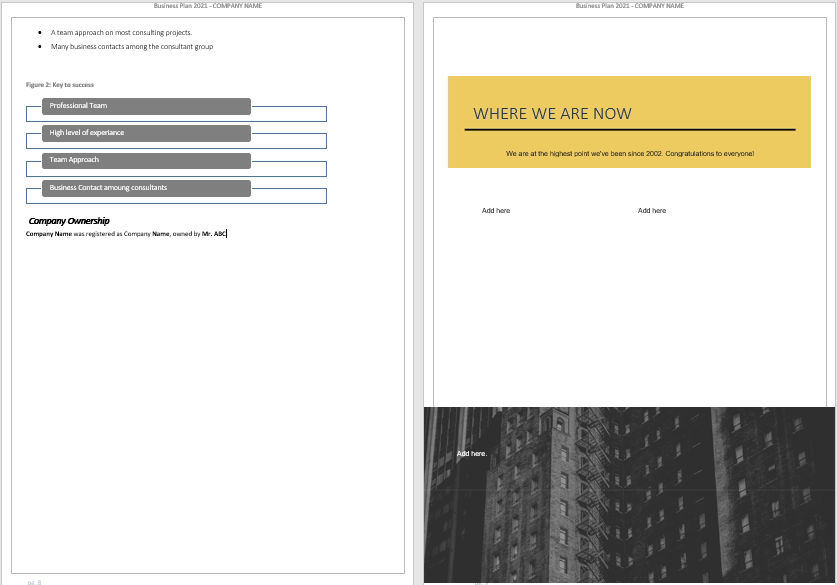Click the 'Company Ownership' heading
This screenshot has width=837, height=585.
point(69,221)
